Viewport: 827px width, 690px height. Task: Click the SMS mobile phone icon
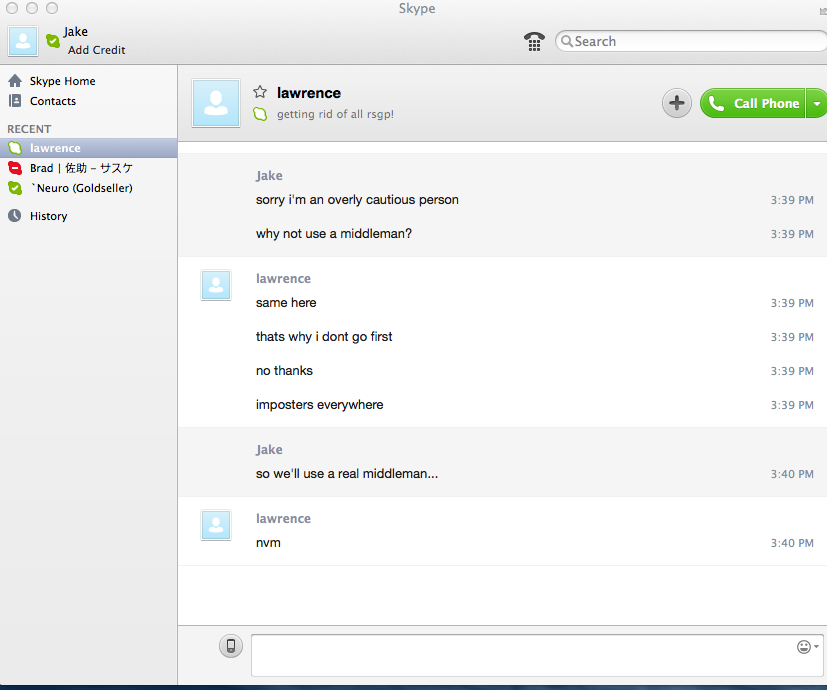click(231, 646)
